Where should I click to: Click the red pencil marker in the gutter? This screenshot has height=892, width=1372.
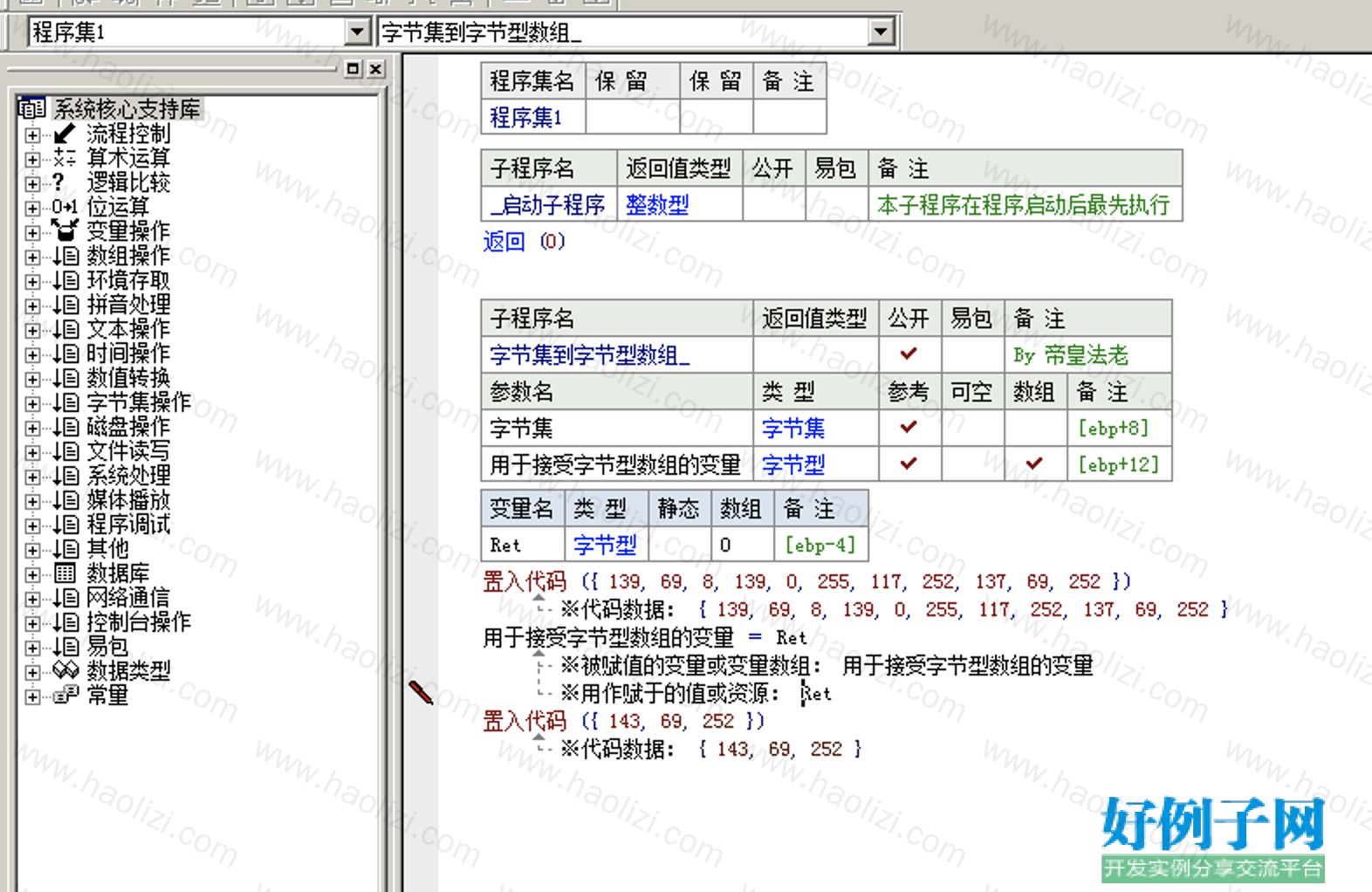(422, 692)
